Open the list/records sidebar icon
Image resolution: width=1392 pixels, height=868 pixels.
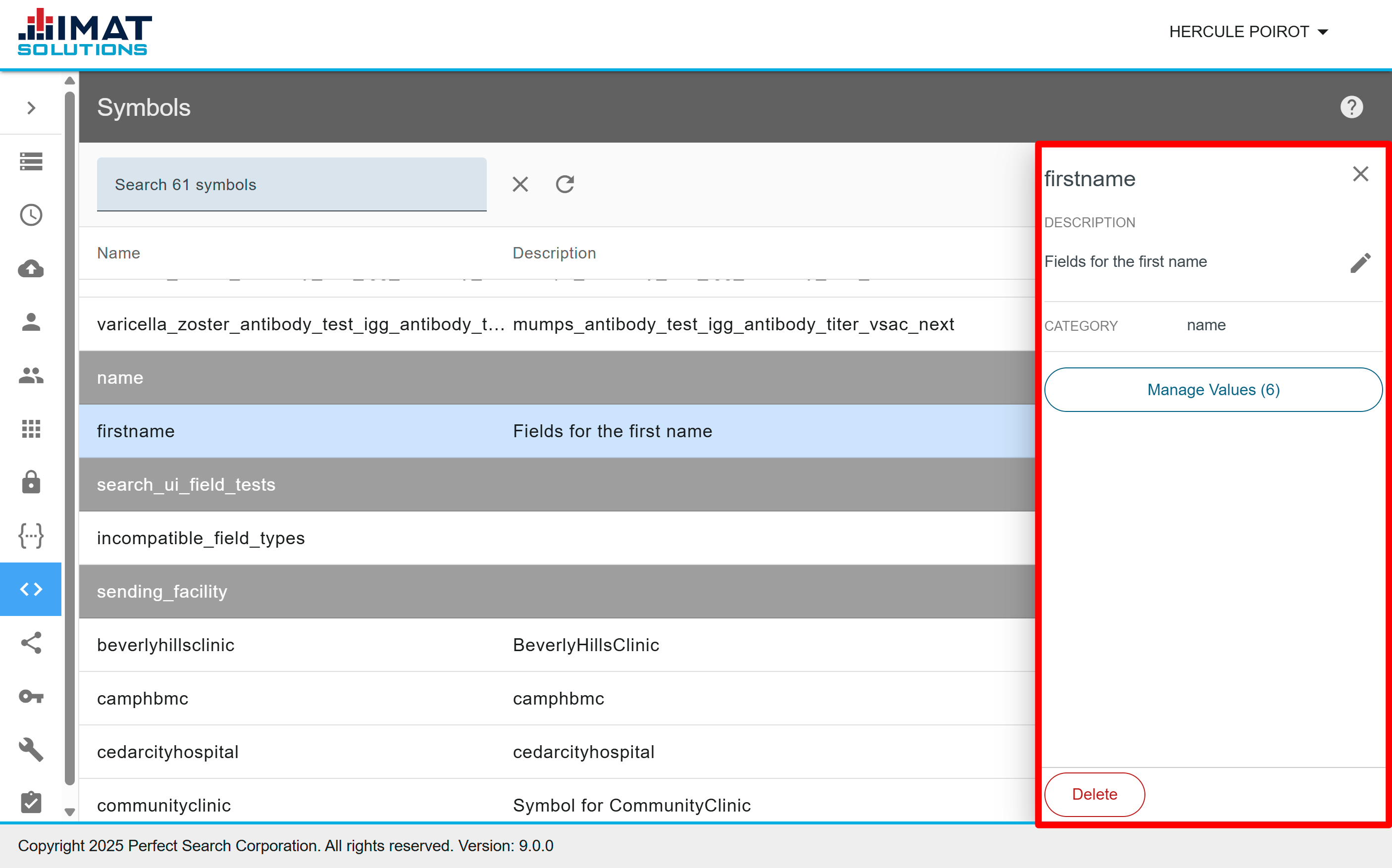click(x=31, y=162)
